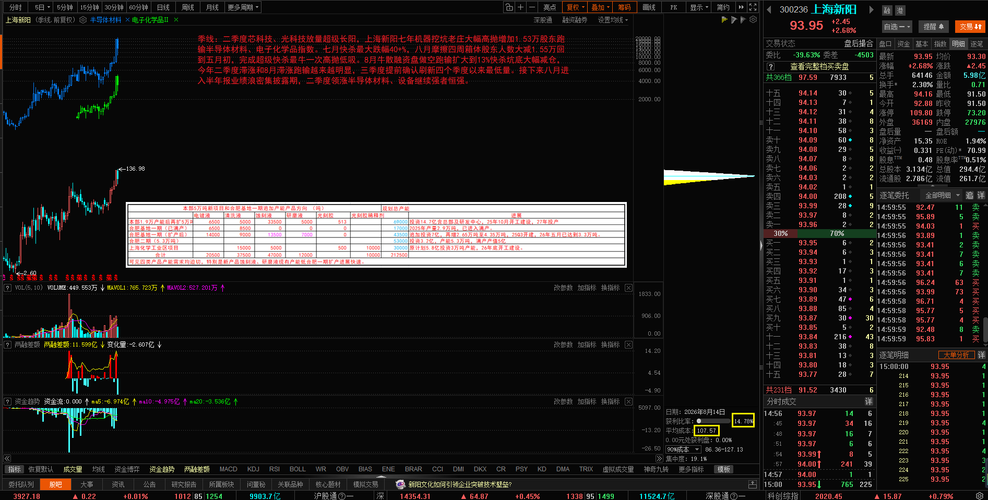
Task: Zoom out chart with minus icon
Action: [532, 8]
